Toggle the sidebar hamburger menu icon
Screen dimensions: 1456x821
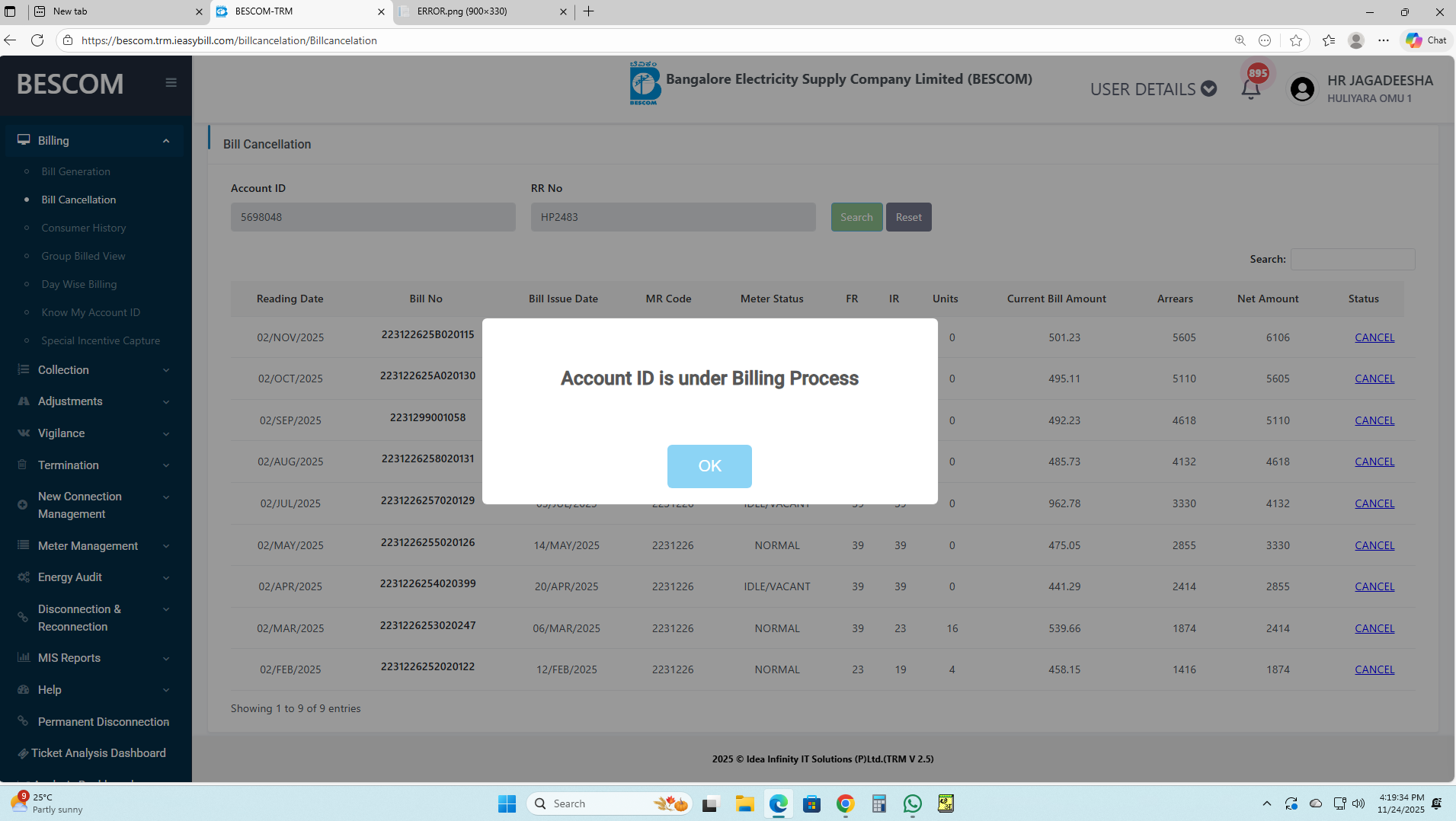point(171,83)
